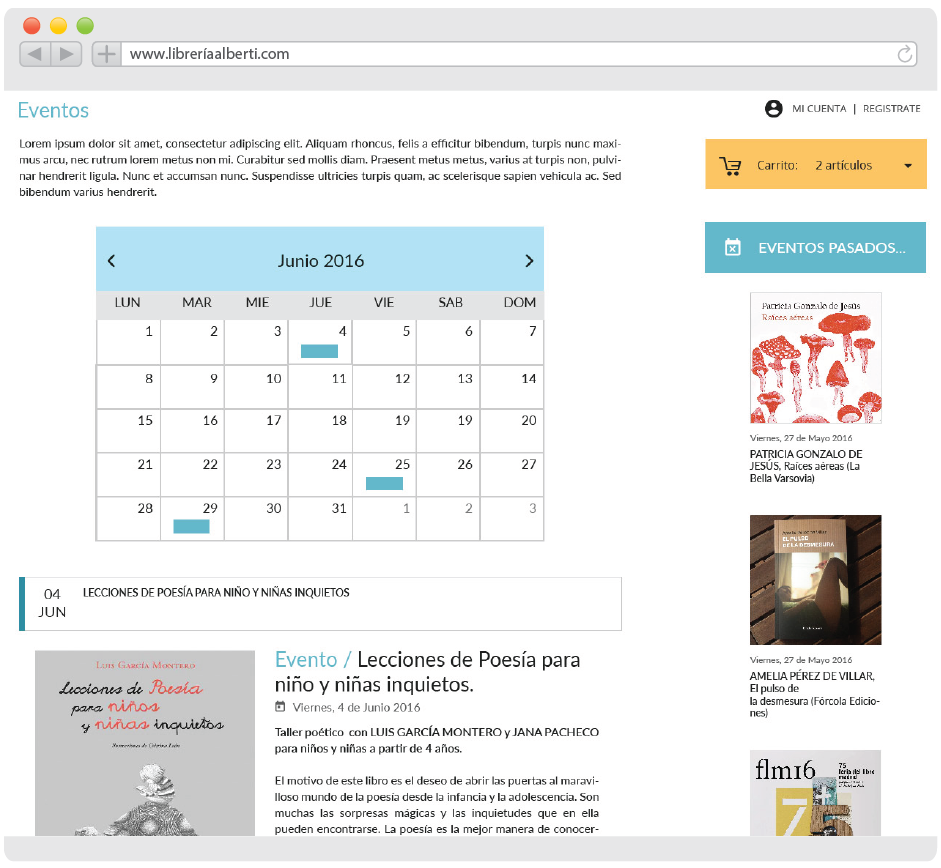Open the Registrate link
Image resolution: width=941 pixels, height=868 pixels.
pos(891,109)
